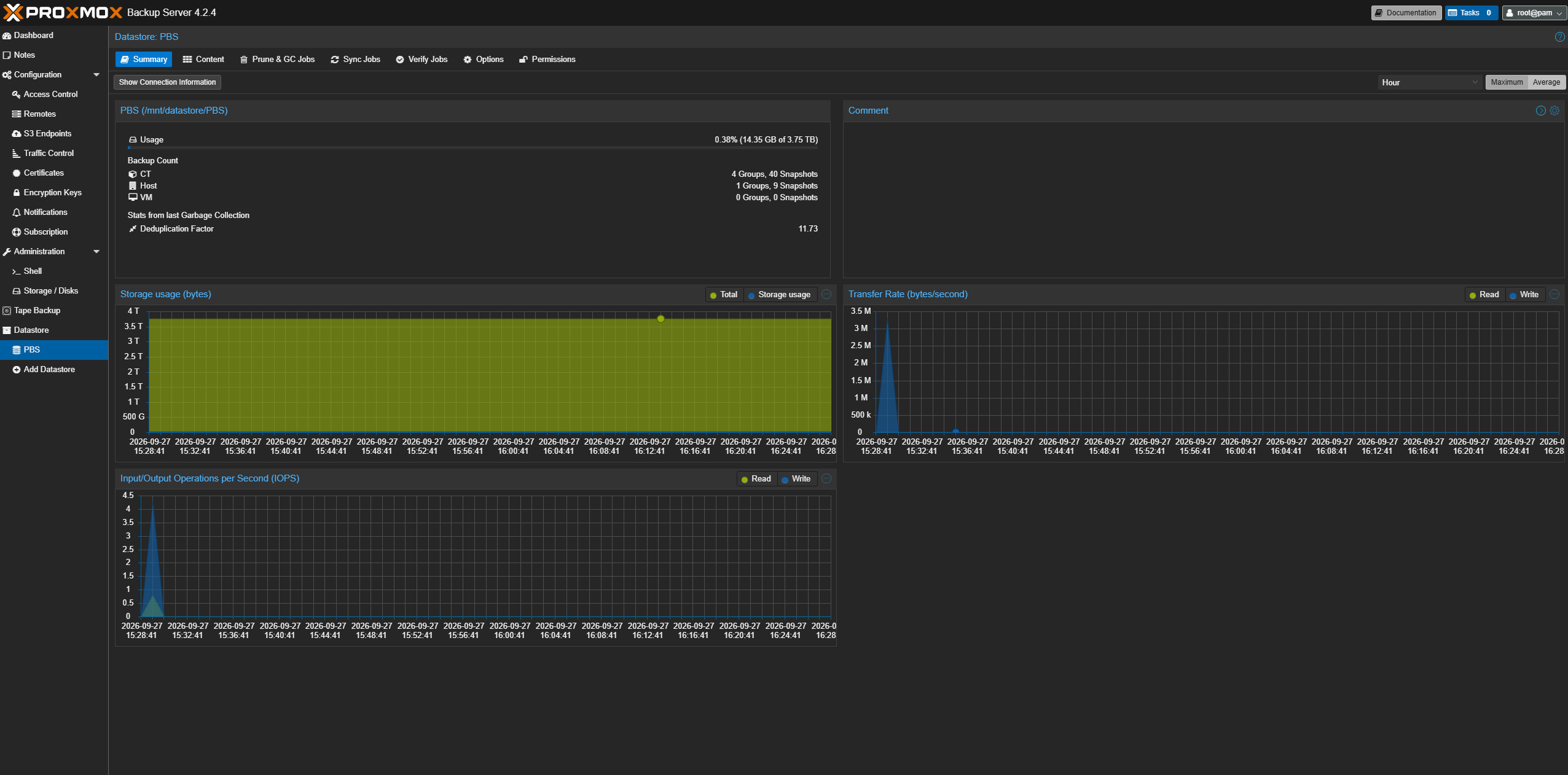The image size is (1568, 775).
Task: Click the IOPS chart undo-zoom icon
Action: (x=826, y=478)
